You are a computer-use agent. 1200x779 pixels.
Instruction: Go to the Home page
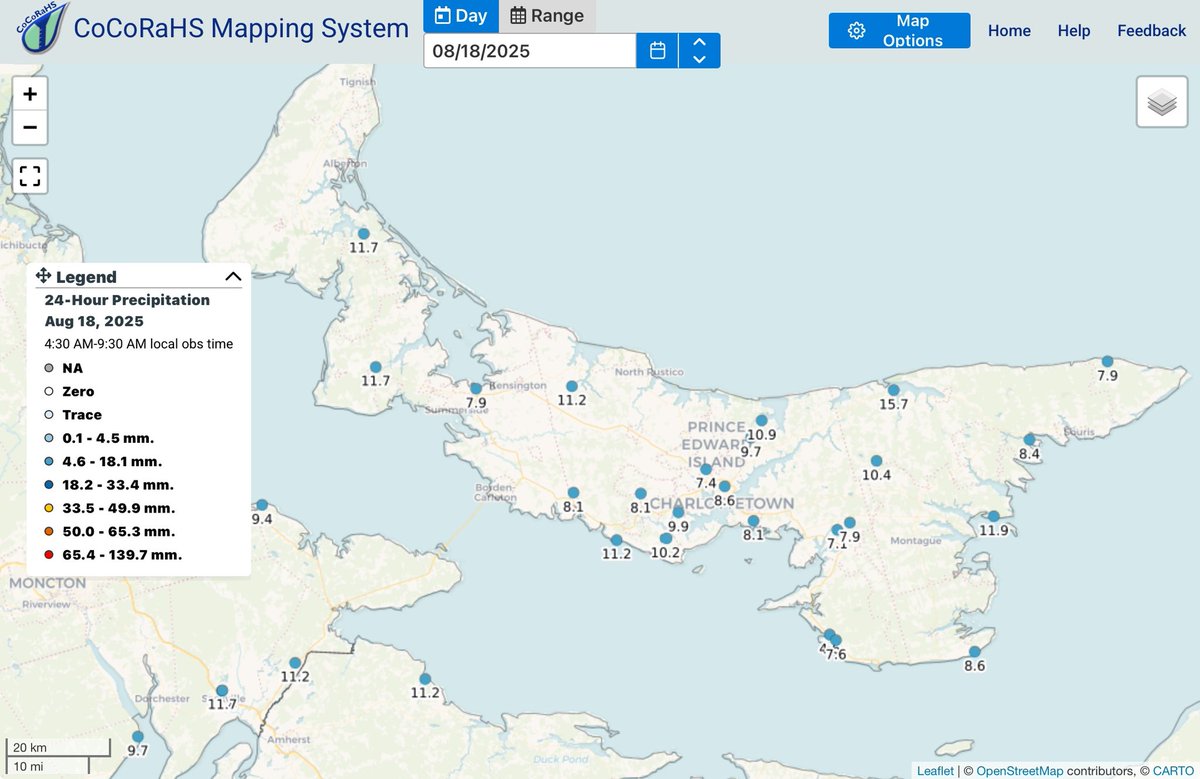pos(1009,31)
